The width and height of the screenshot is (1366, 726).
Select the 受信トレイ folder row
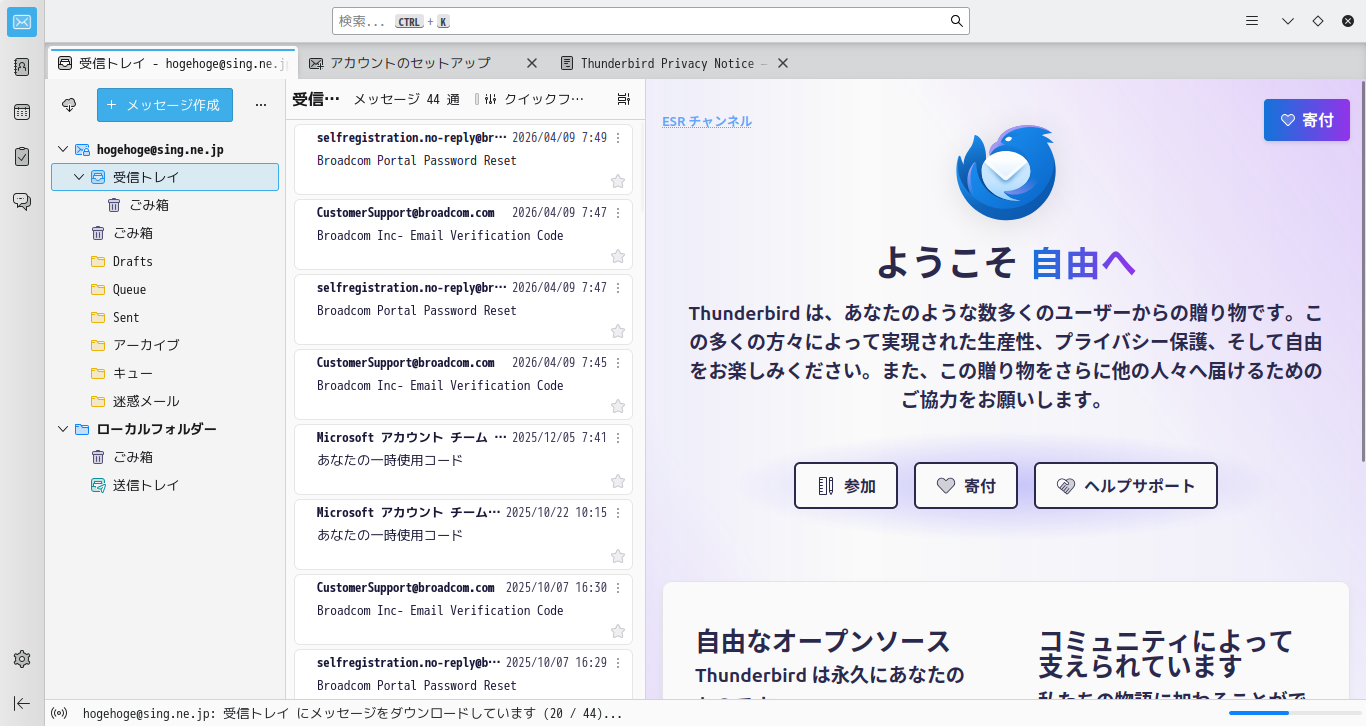tap(165, 177)
